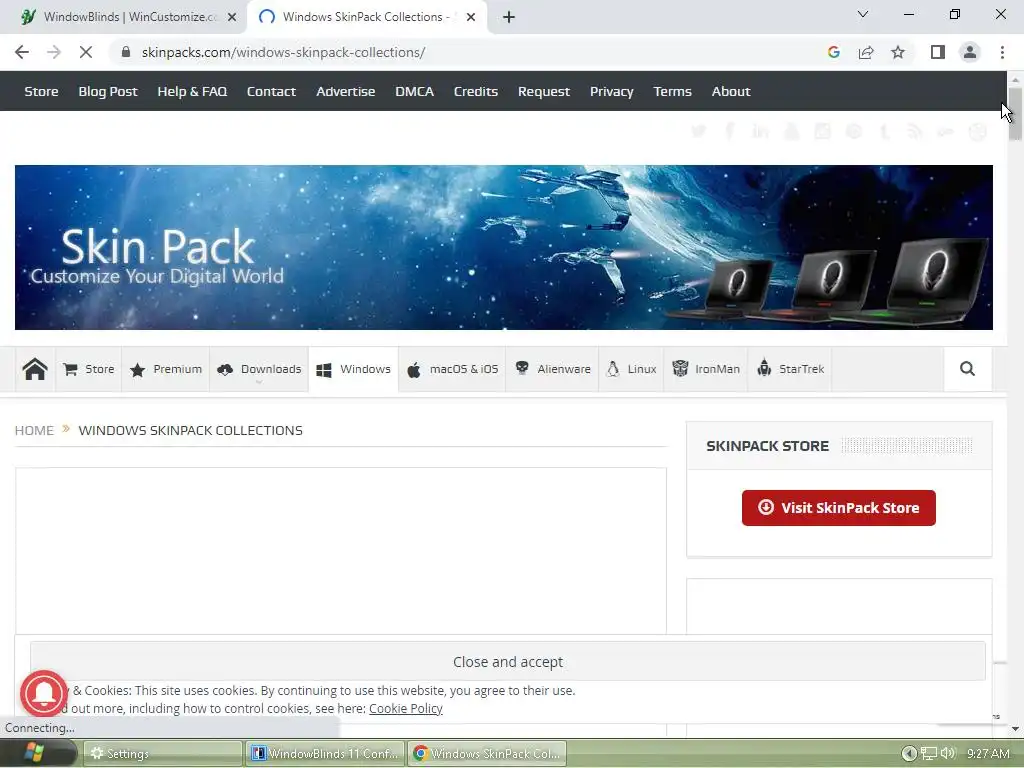Open Help & FAQ page
The width and height of the screenshot is (1024, 768).
[x=192, y=91]
